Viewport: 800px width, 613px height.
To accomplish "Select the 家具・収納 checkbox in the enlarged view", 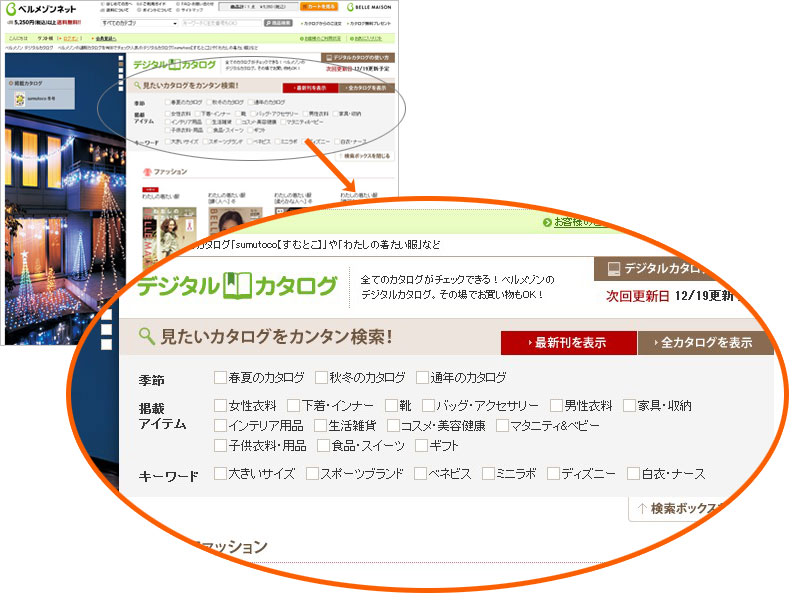I will [630, 406].
